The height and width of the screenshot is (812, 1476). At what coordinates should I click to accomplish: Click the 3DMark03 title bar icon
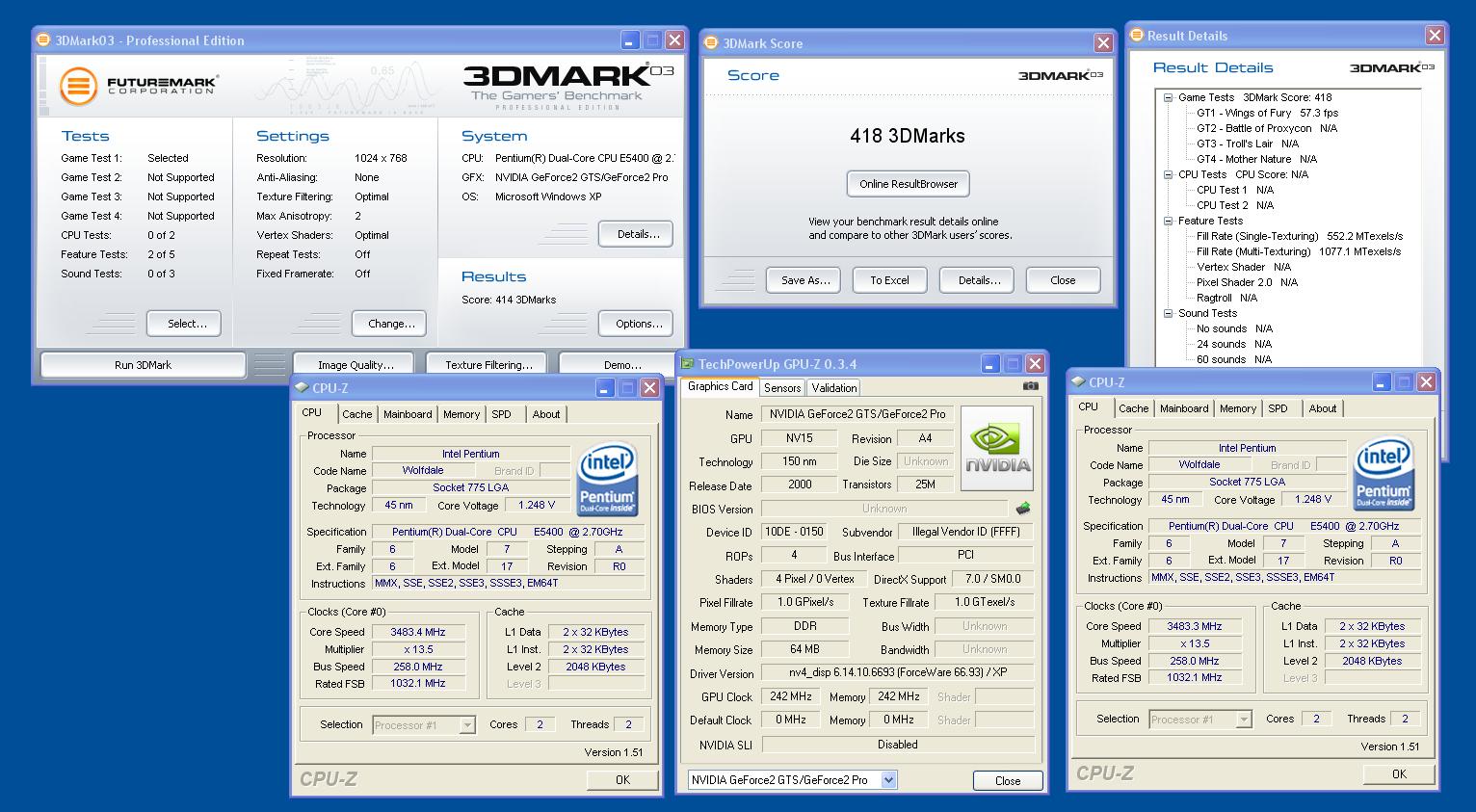(x=43, y=40)
